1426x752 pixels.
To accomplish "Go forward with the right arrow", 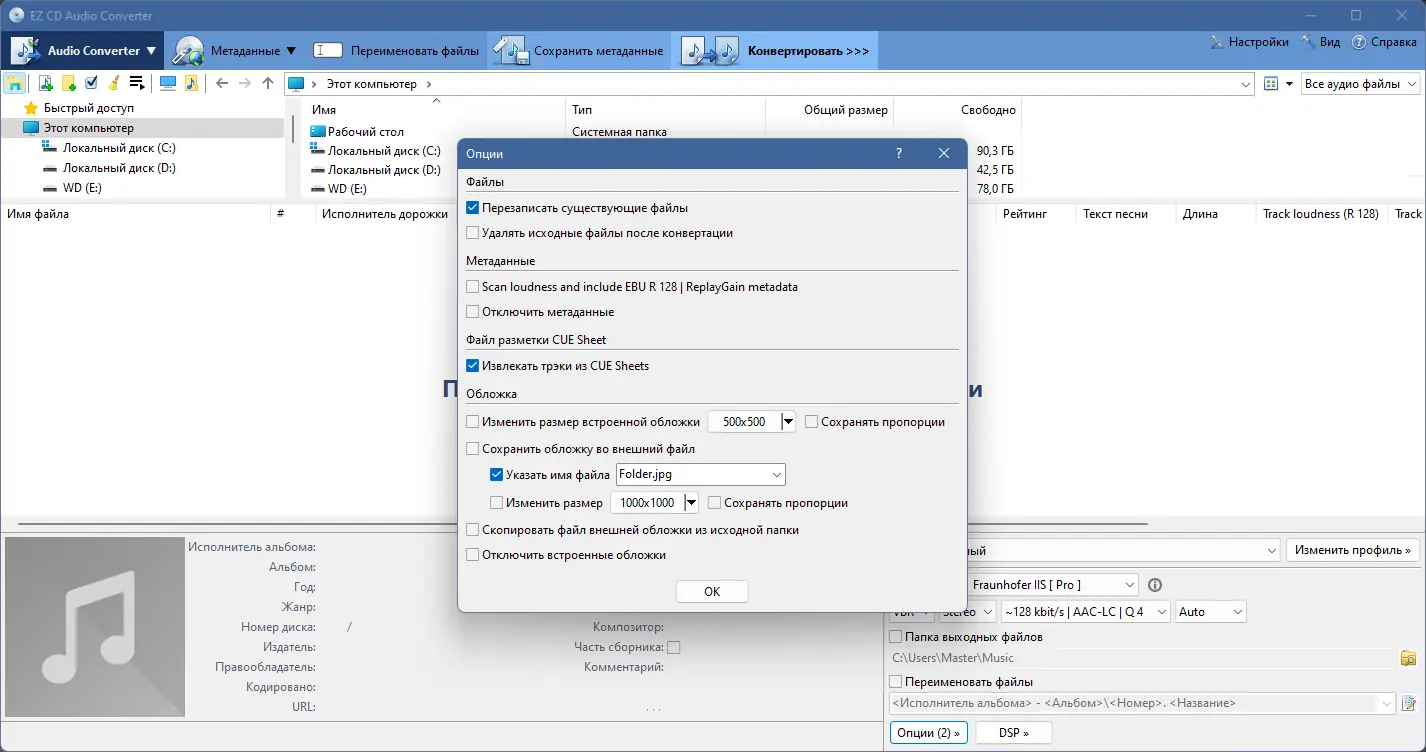I will pos(245,84).
